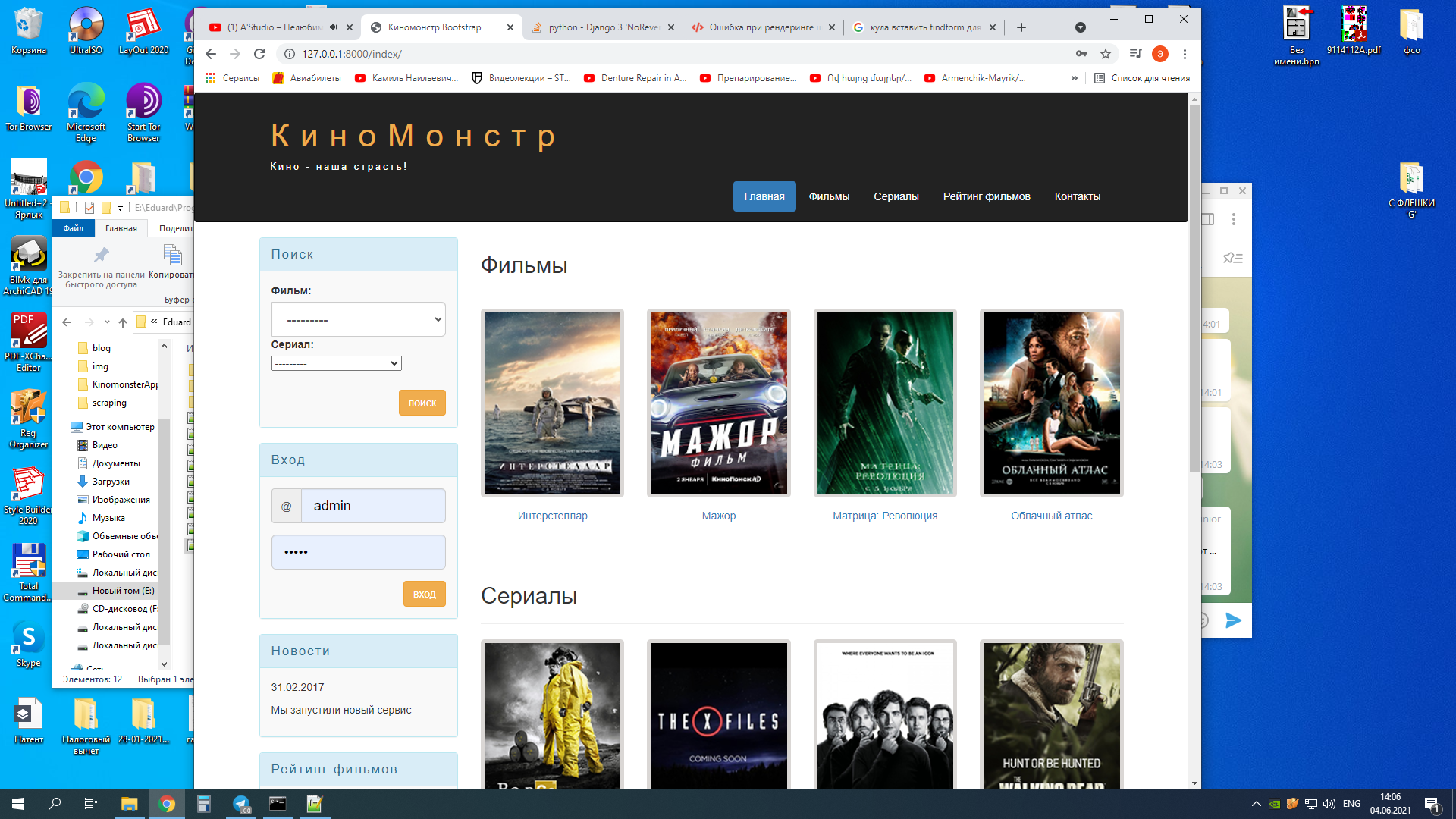Click the Chrome page vertical scrollbar
The image size is (1456, 819).
[1194, 288]
